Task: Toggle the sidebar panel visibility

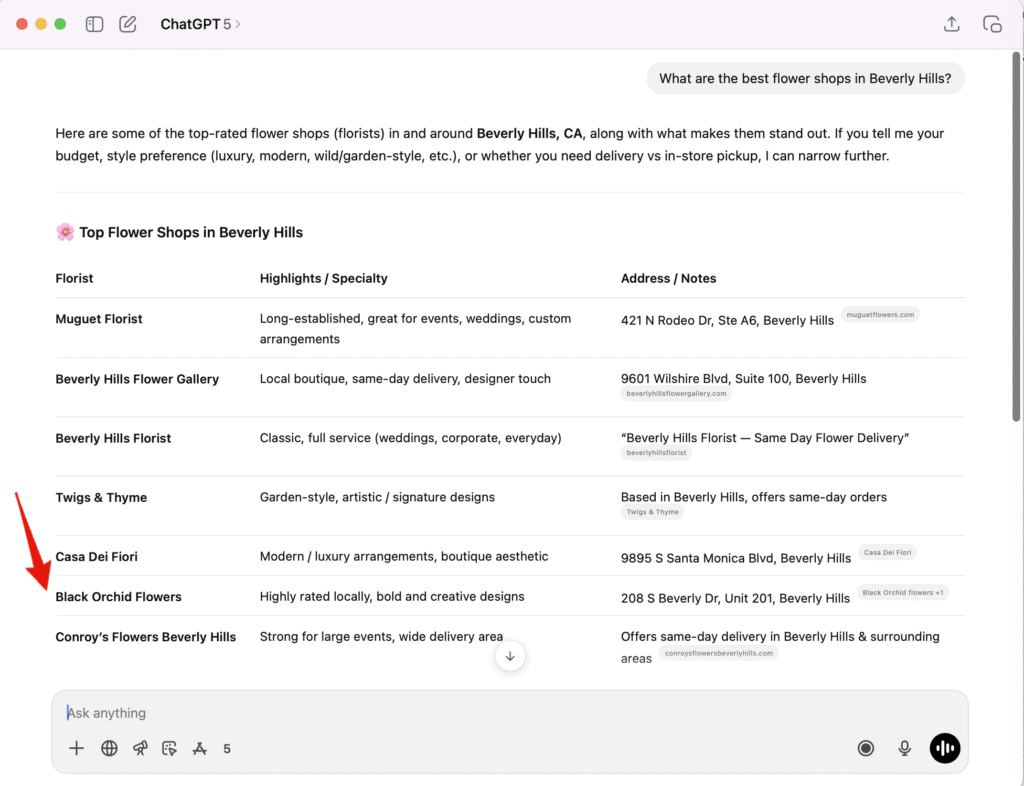Action: tap(94, 23)
